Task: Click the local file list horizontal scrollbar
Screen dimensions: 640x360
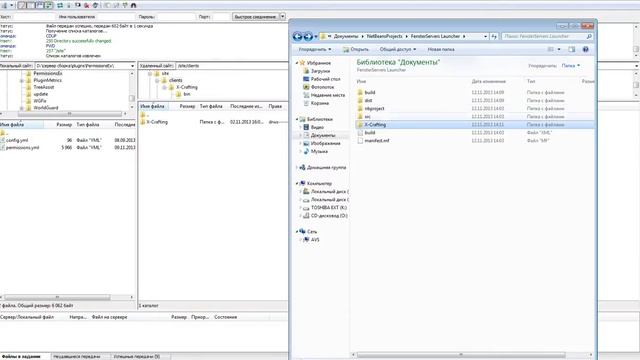Action: click(x=57, y=297)
